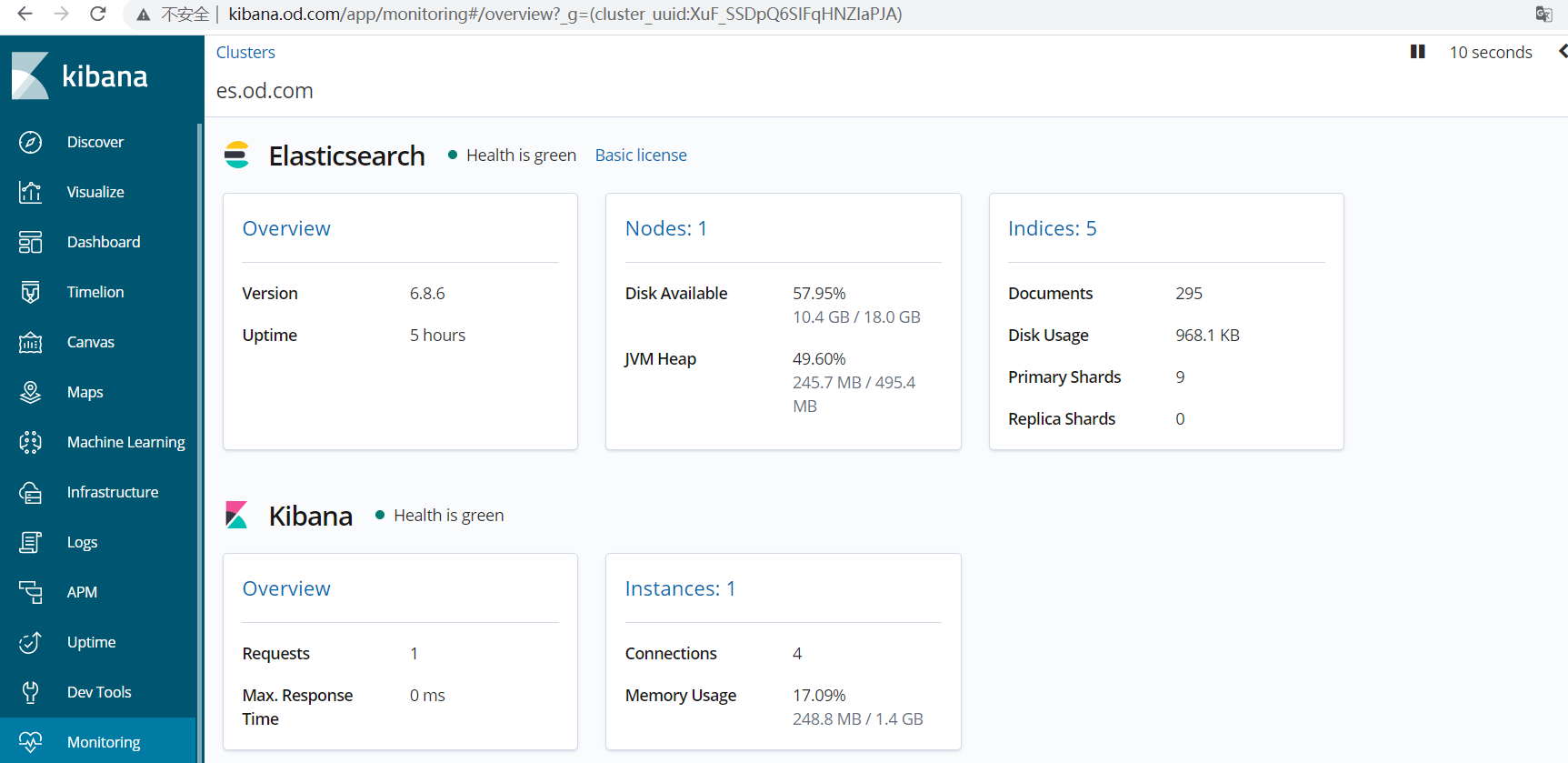Collapse time picker with left chevron

point(1562,52)
